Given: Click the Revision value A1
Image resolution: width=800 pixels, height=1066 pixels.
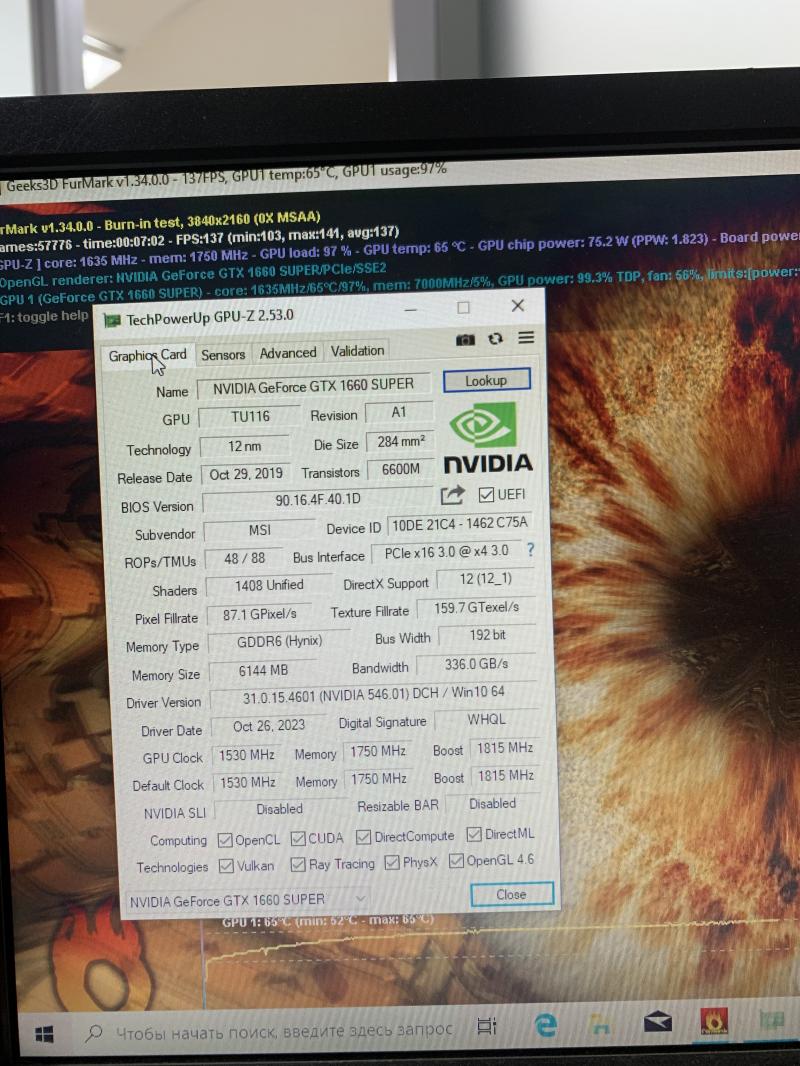Looking at the screenshot, I should tap(399, 412).
